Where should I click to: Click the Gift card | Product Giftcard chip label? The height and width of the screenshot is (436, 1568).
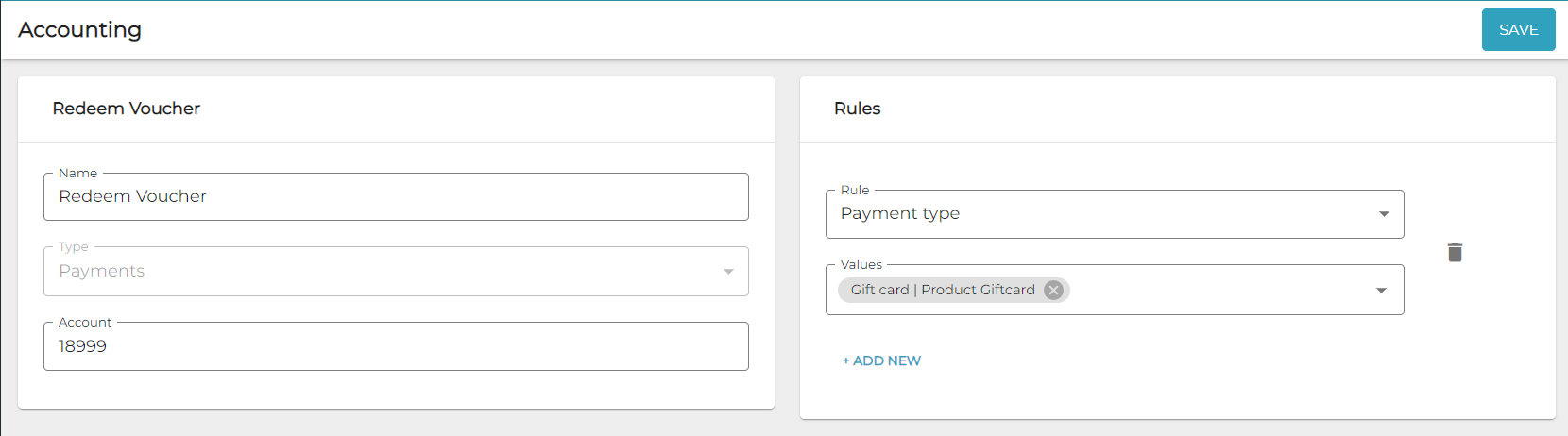pos(942,290)
